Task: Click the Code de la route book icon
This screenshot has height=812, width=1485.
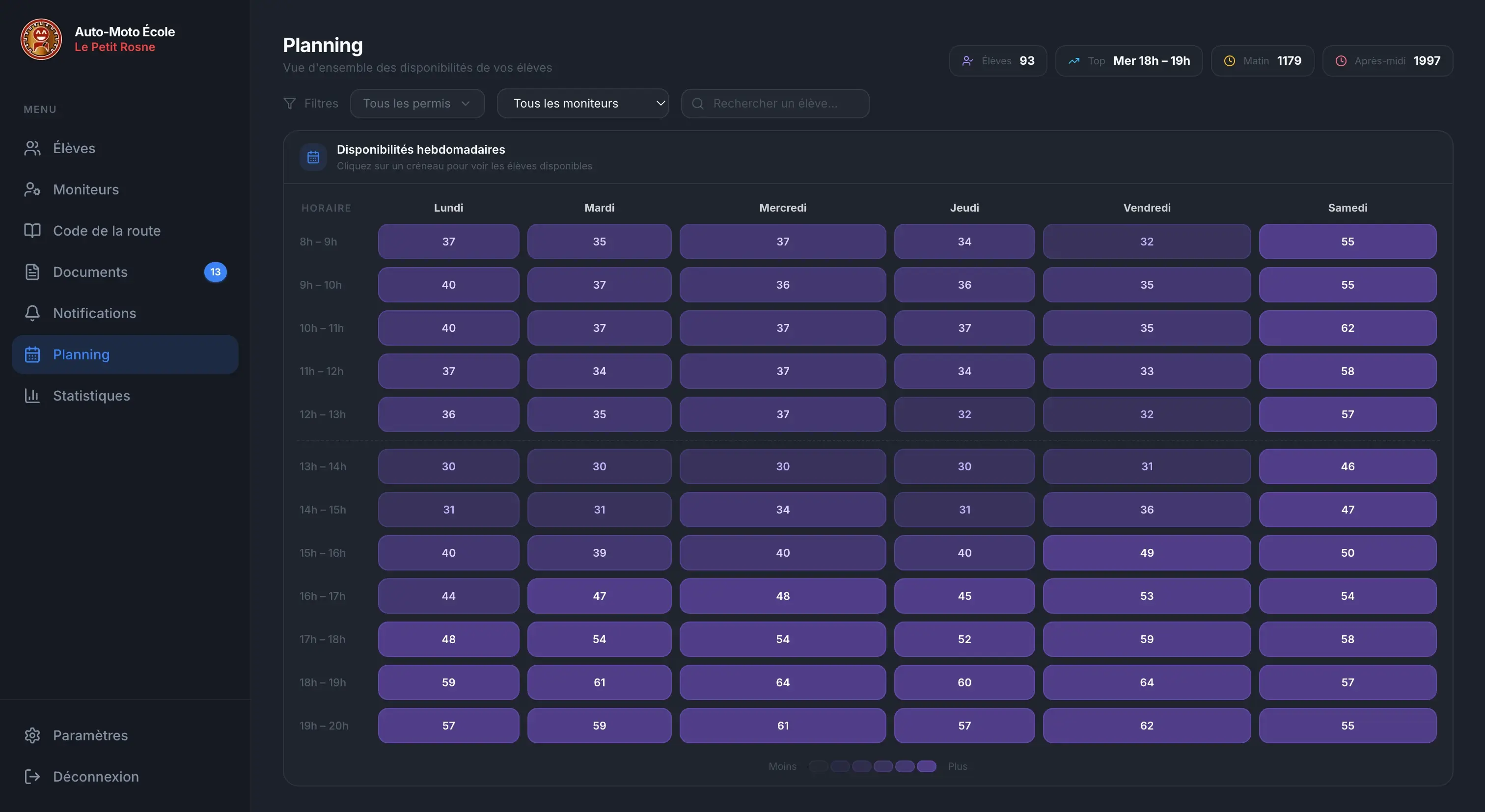Action: (32, 231)
